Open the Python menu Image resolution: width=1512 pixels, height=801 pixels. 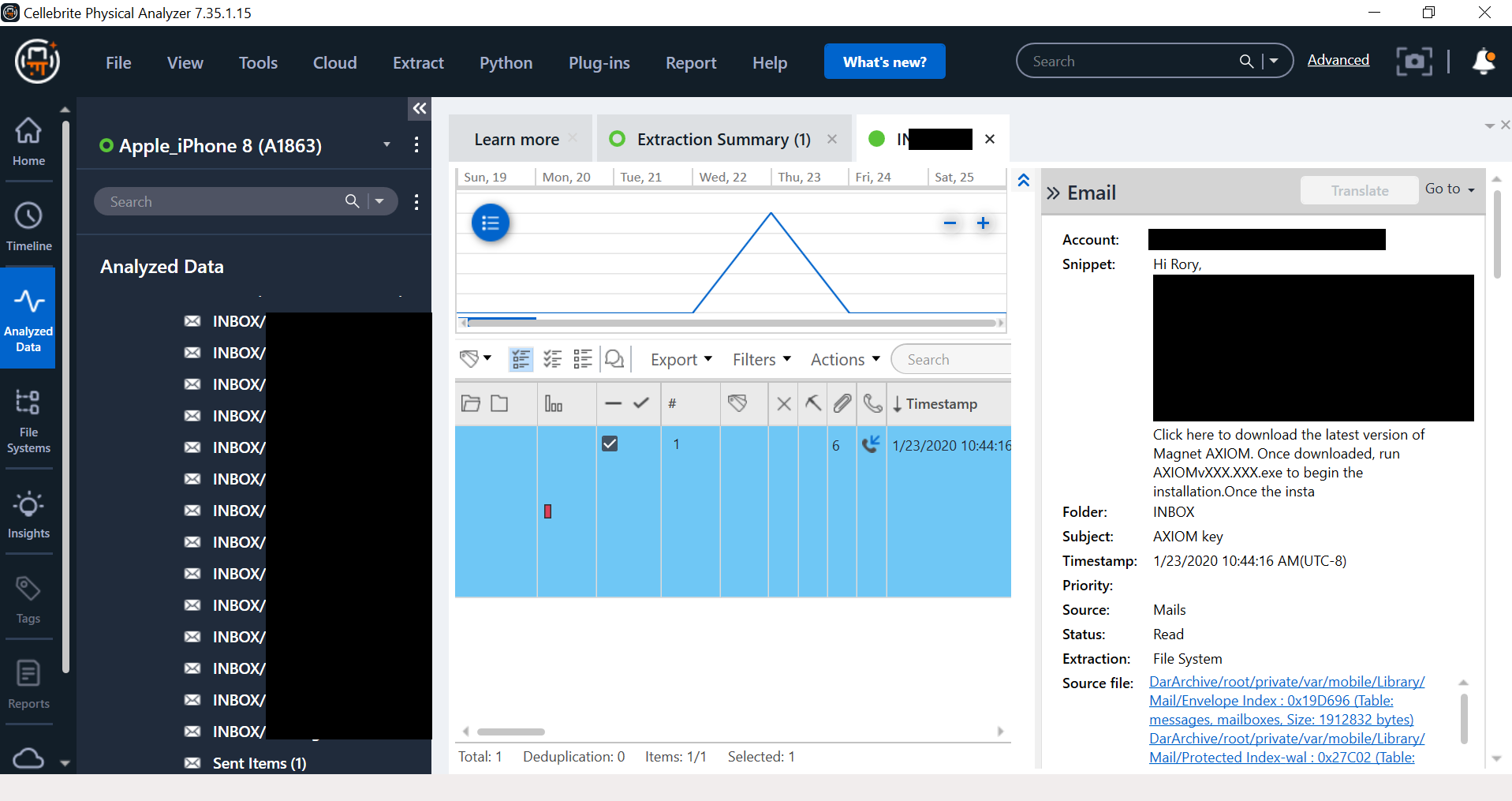point(506,62)
